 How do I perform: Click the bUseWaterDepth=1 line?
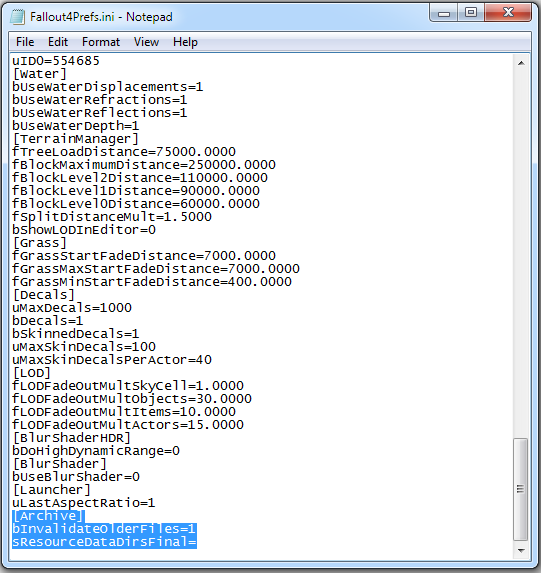pos(75,126)
